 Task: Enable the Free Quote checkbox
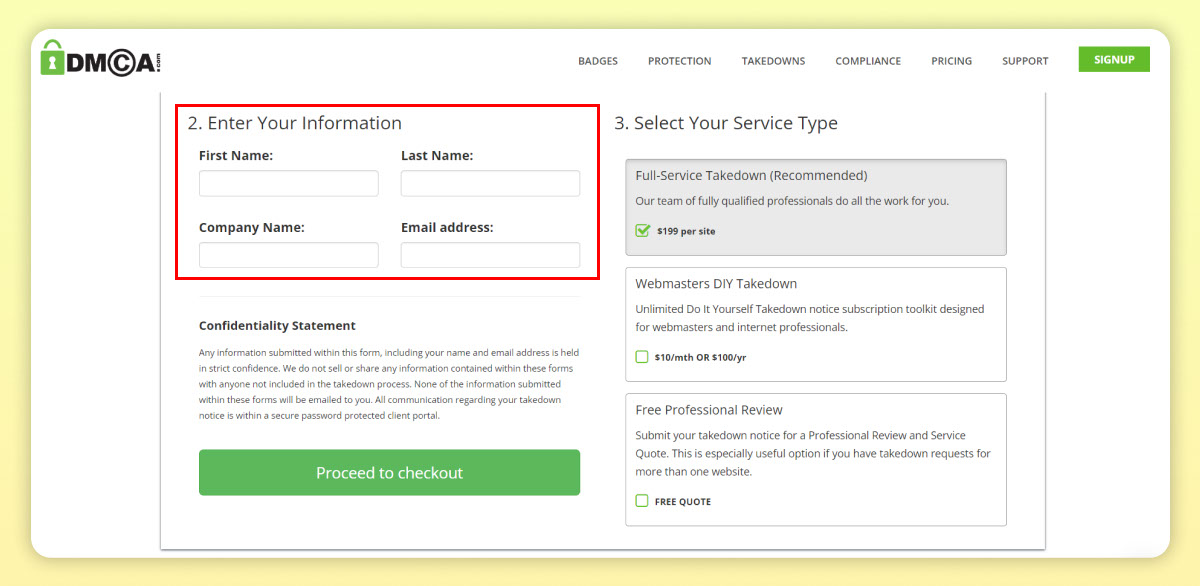[642, 501]
